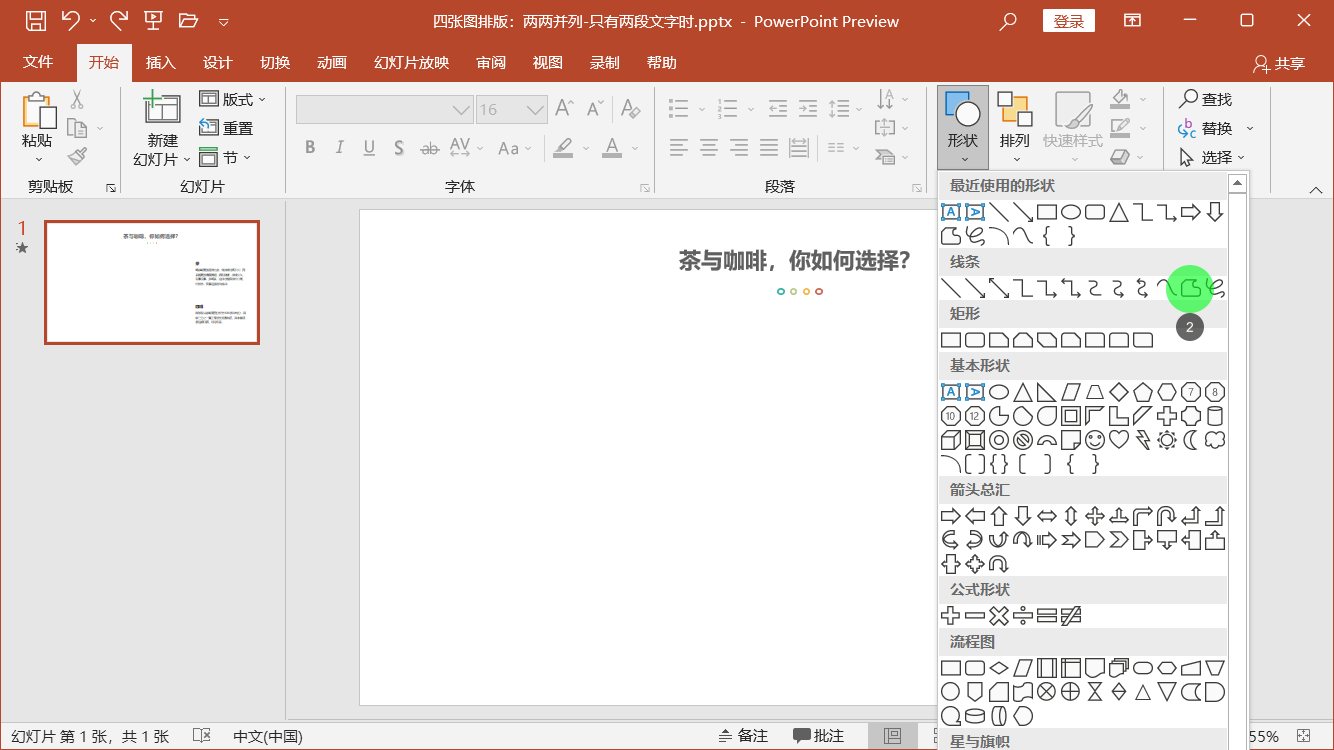This screenshot has height=750, width=1334.
Task: Insert the Smiley Face shape
Action: [1095, 440]
